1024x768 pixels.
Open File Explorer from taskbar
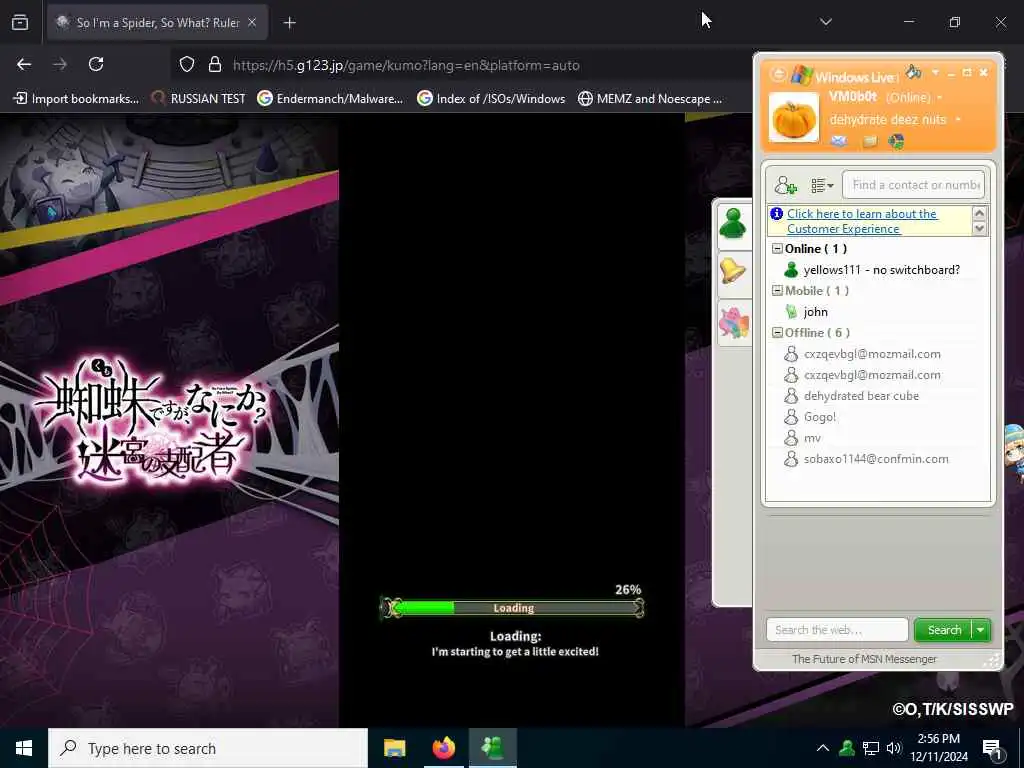(394, 748)
